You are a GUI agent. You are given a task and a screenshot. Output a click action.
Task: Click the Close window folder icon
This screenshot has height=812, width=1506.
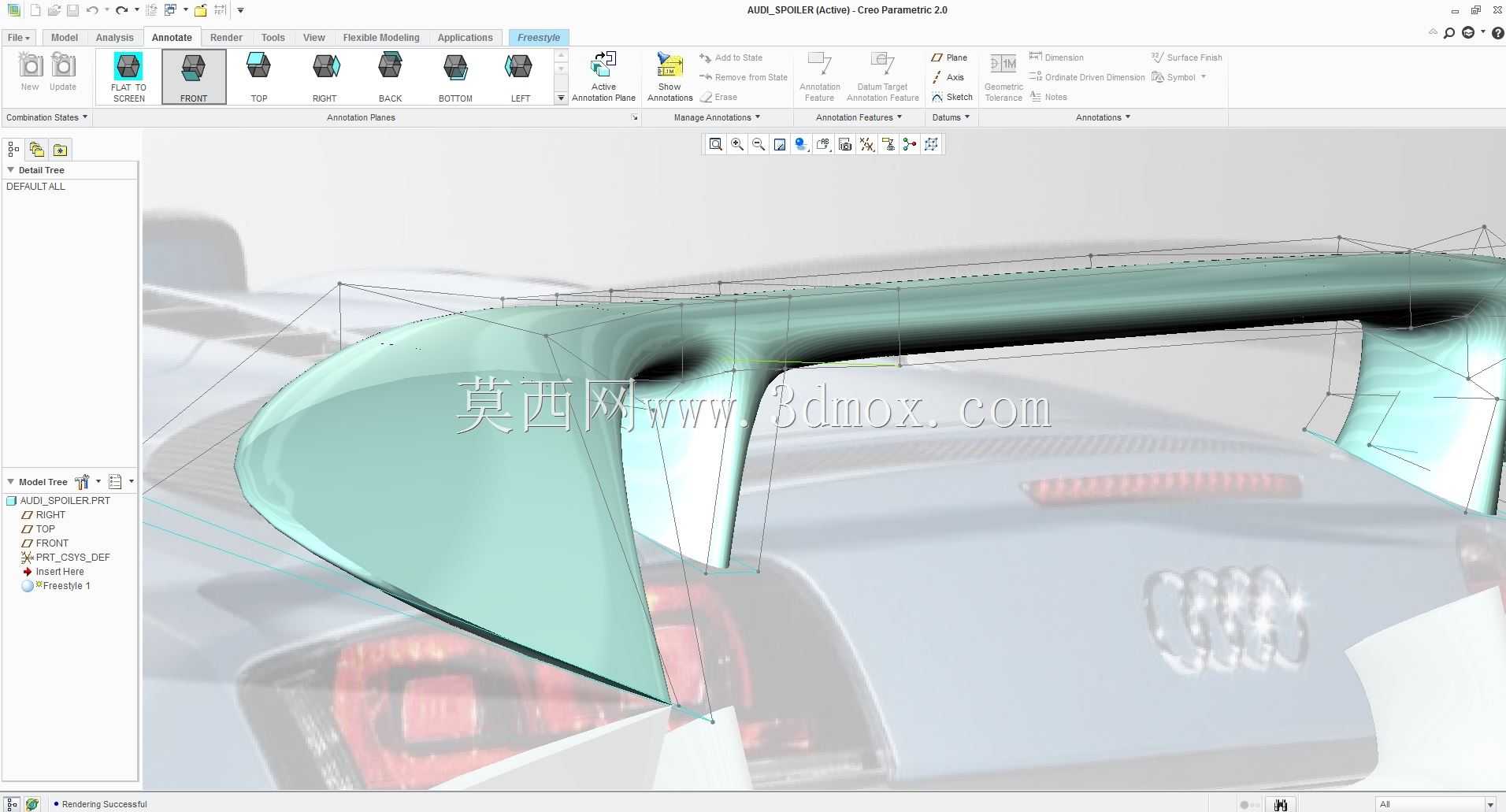(201, 10)
